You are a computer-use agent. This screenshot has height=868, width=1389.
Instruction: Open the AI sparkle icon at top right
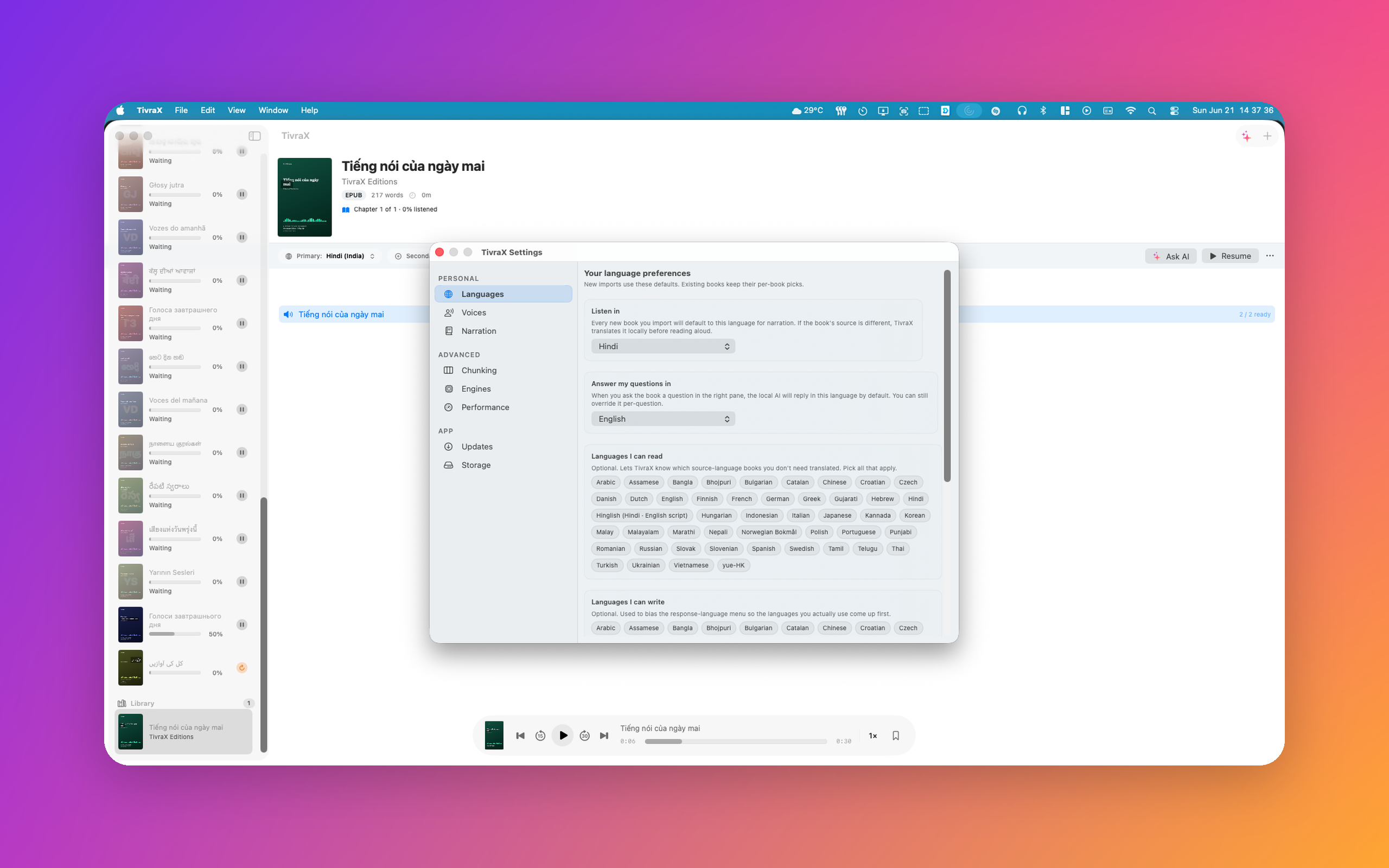click(x=1246, y=136)
